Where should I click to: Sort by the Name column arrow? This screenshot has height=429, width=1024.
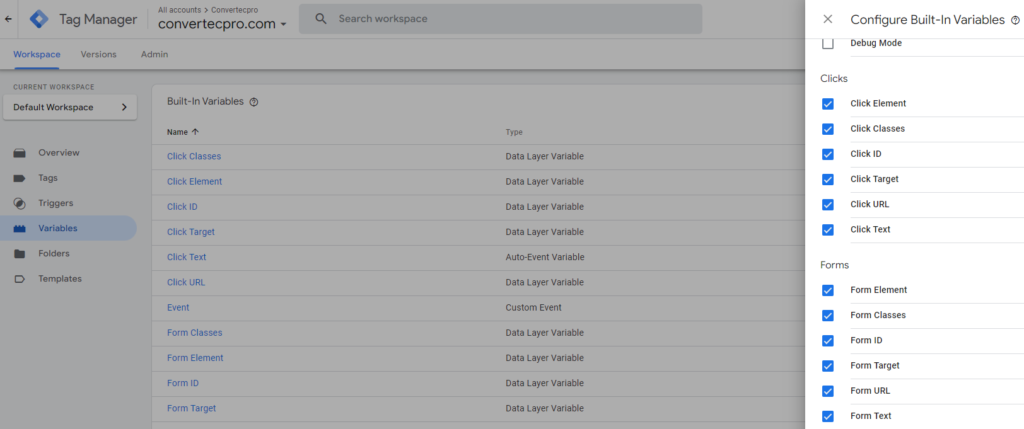tap(195, 132)
